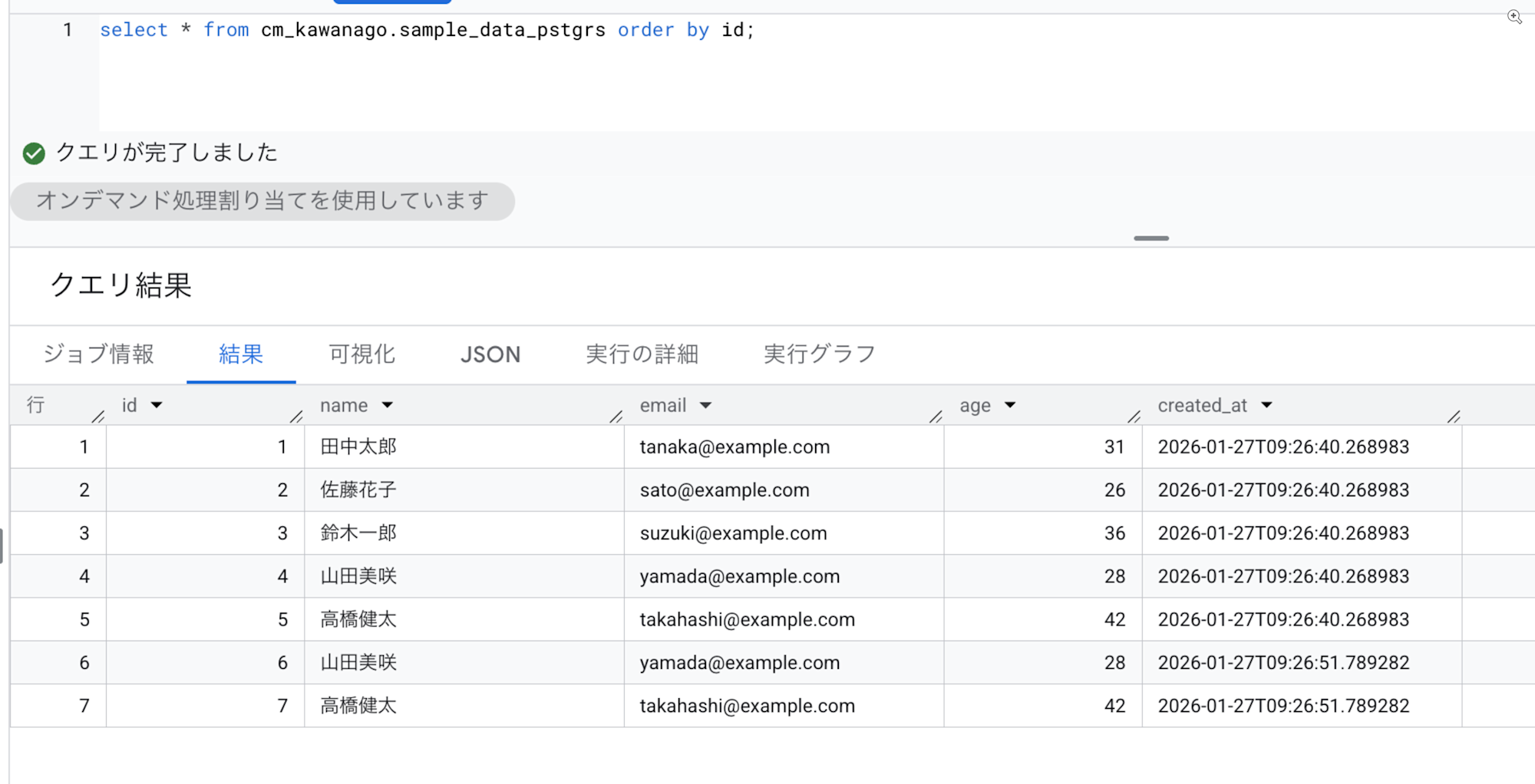This screenshot has height=784, width=1535.
Task: Switch to the ジョブ情報 tab
Action: point(98,354)
